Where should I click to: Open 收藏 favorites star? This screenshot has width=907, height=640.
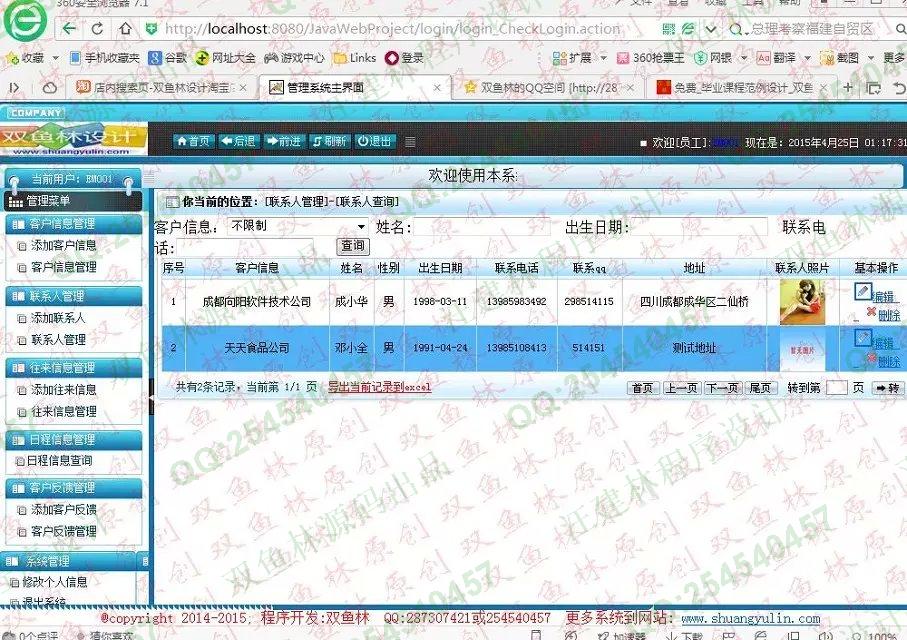pyautogui.click(x=25, y=58)
